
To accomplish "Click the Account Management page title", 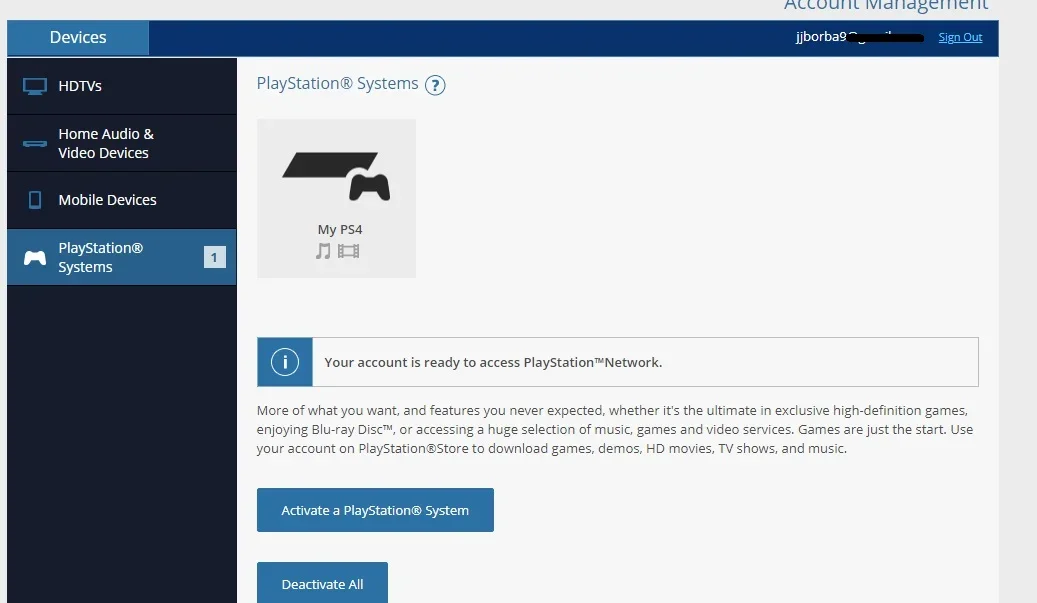I will pyautogui.click(x=886, y=5).
